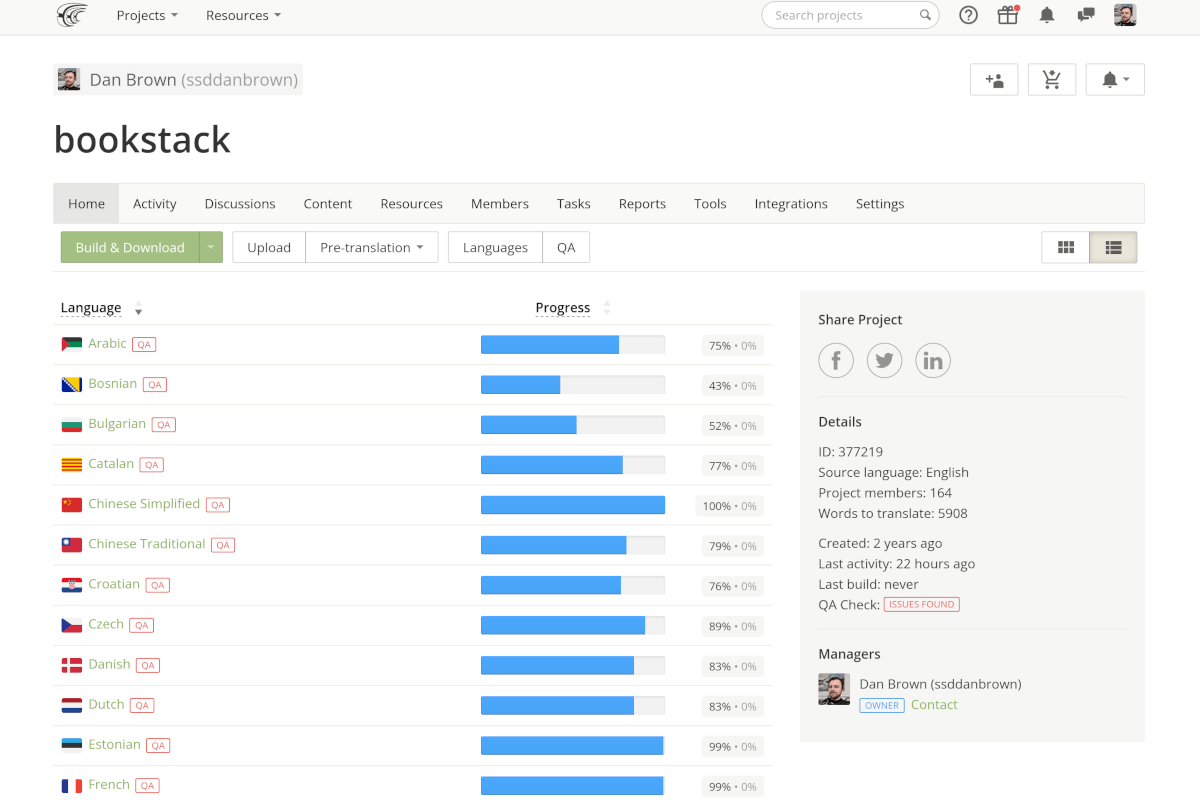The height and width of the screenshot is (802, 1200).
Task: Sort by Progress column arrows
Action: [x=606, y=308]
